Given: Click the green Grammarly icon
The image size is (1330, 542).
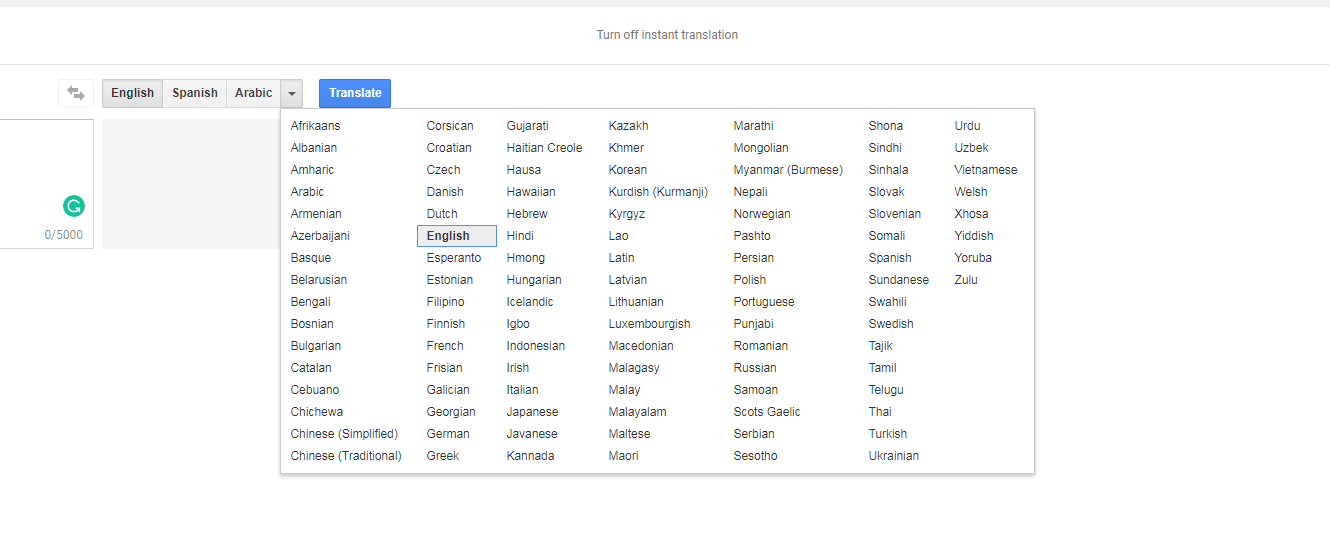Looking at the screenshot, I should click(73, 206).
